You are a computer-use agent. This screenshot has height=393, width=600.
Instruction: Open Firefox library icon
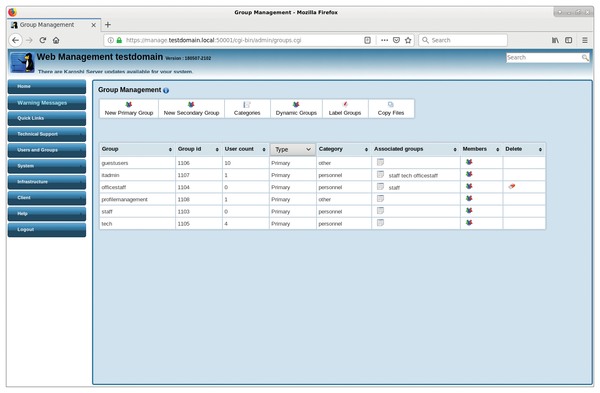pos(555,40)
